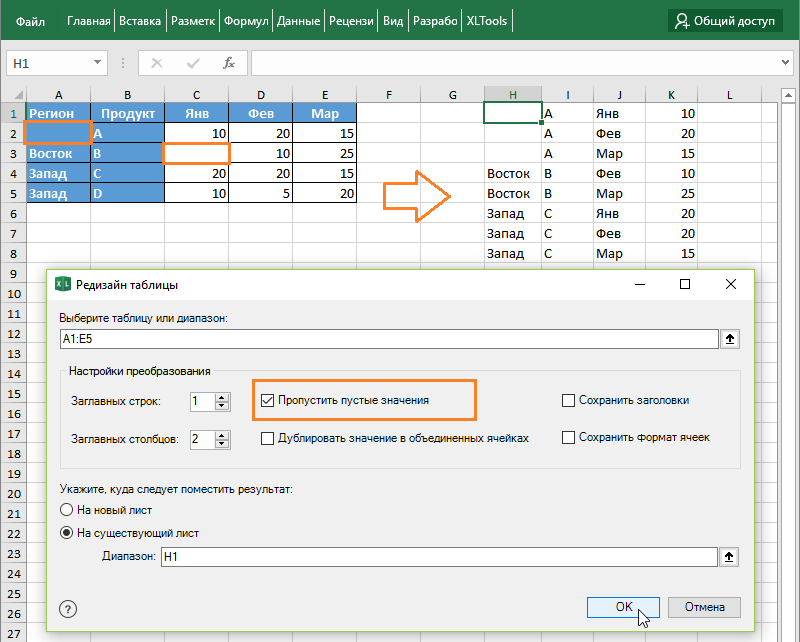
Task: Click range picker icon next to H1 field
Action: point(730,557)
